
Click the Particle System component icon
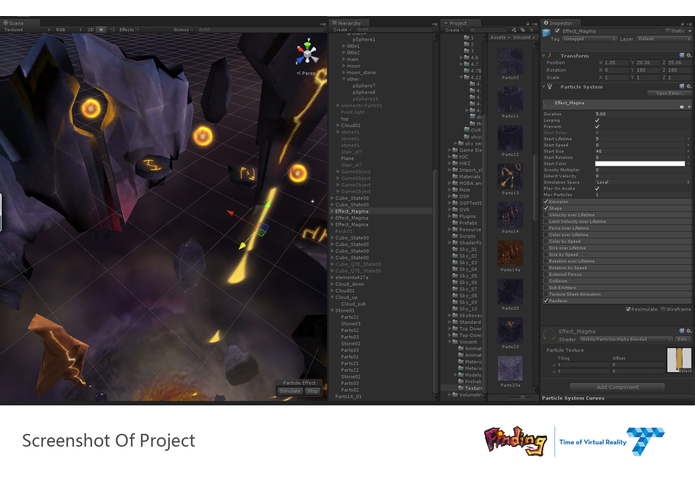(550, 87)
